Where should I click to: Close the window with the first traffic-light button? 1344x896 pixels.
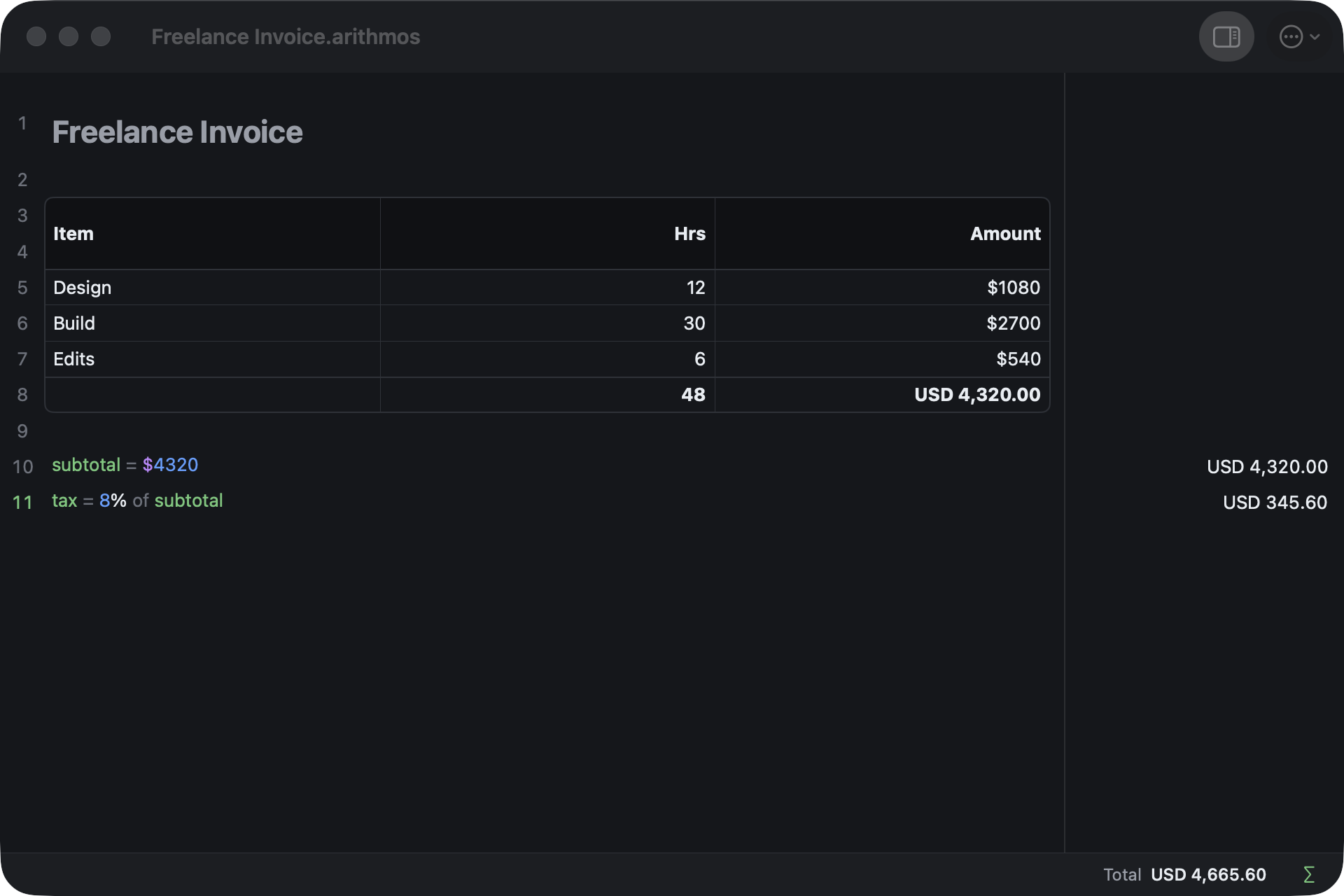coord(36,36)
